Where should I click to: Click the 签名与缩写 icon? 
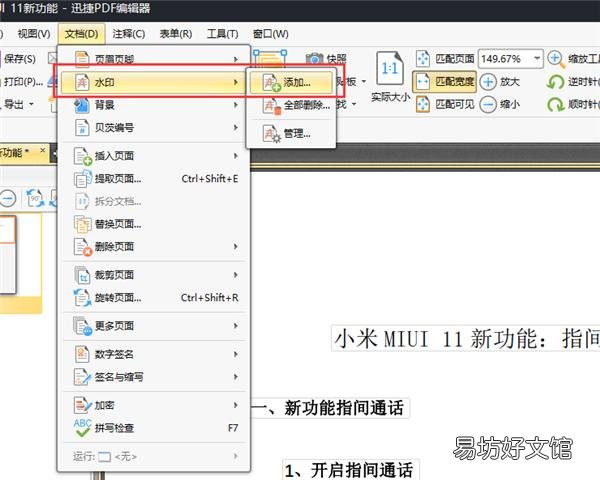click(x=82, y=377)
